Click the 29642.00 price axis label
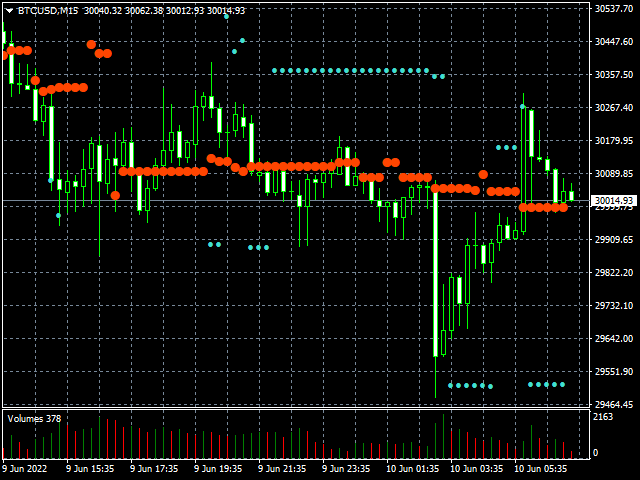 (x=614, y=338)
